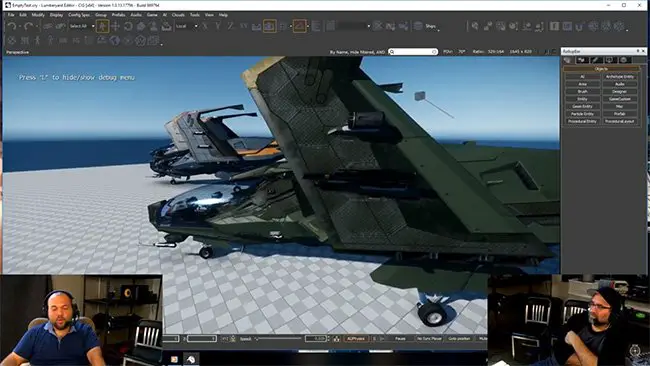This screenshot has width=650, height=366.
Task: Open the Game menu
Action: [152, 15]
